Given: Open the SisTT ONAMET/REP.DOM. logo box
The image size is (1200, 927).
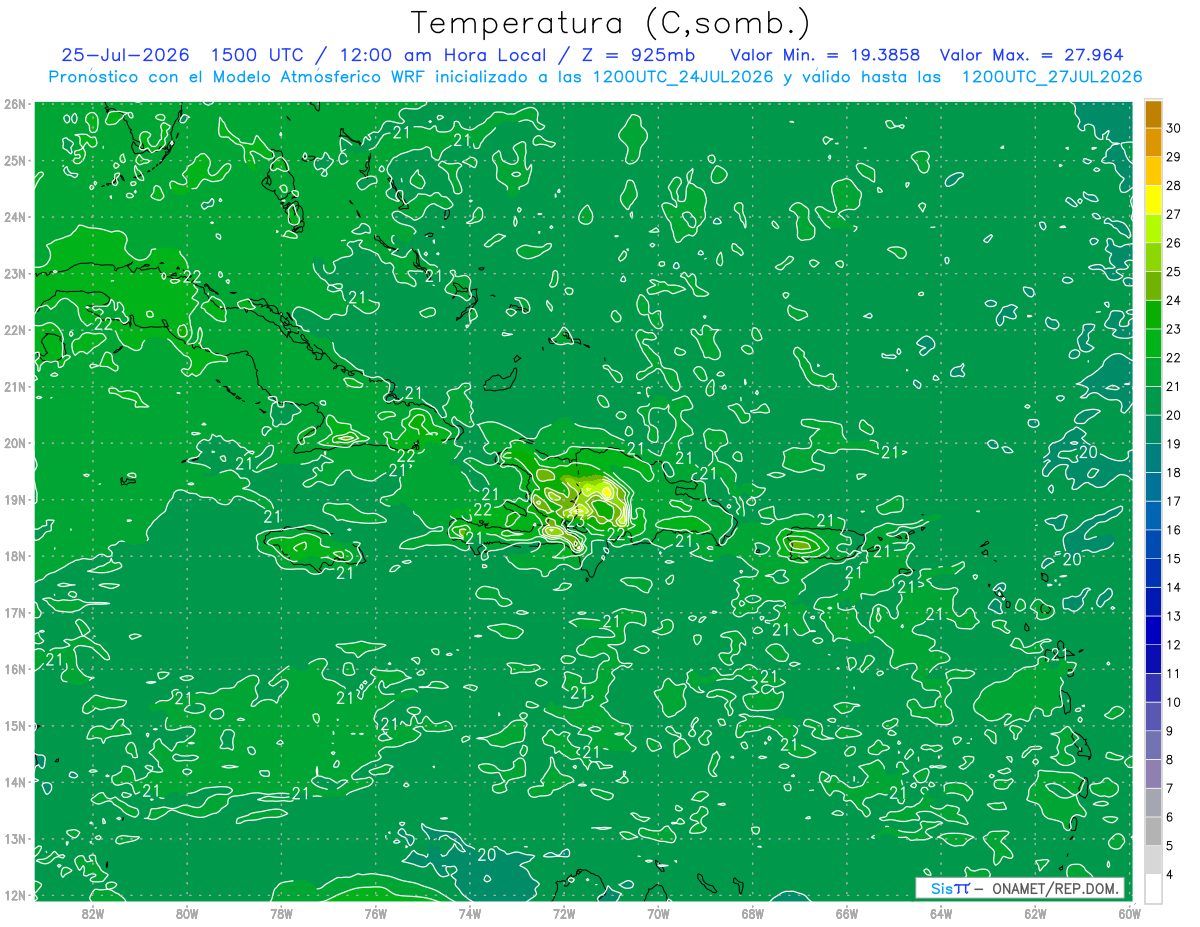Looking at the screenshot, I should 1020,888.
